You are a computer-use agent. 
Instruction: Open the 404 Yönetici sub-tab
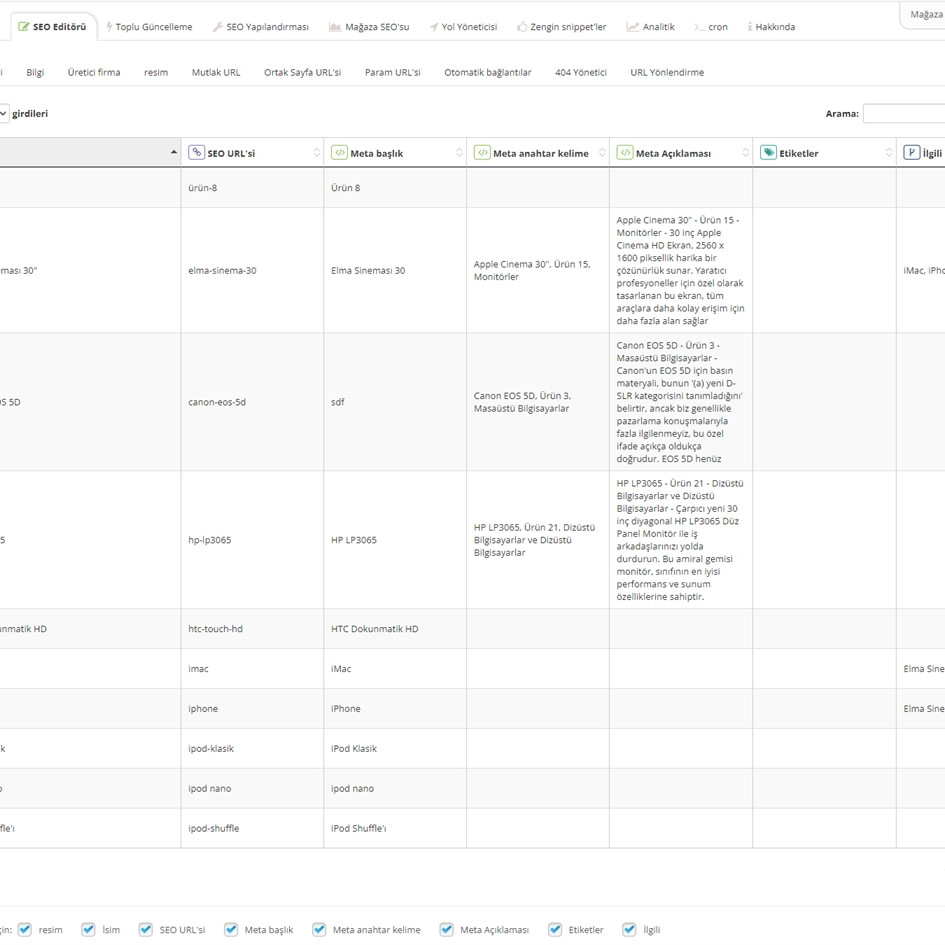point(581,72)
